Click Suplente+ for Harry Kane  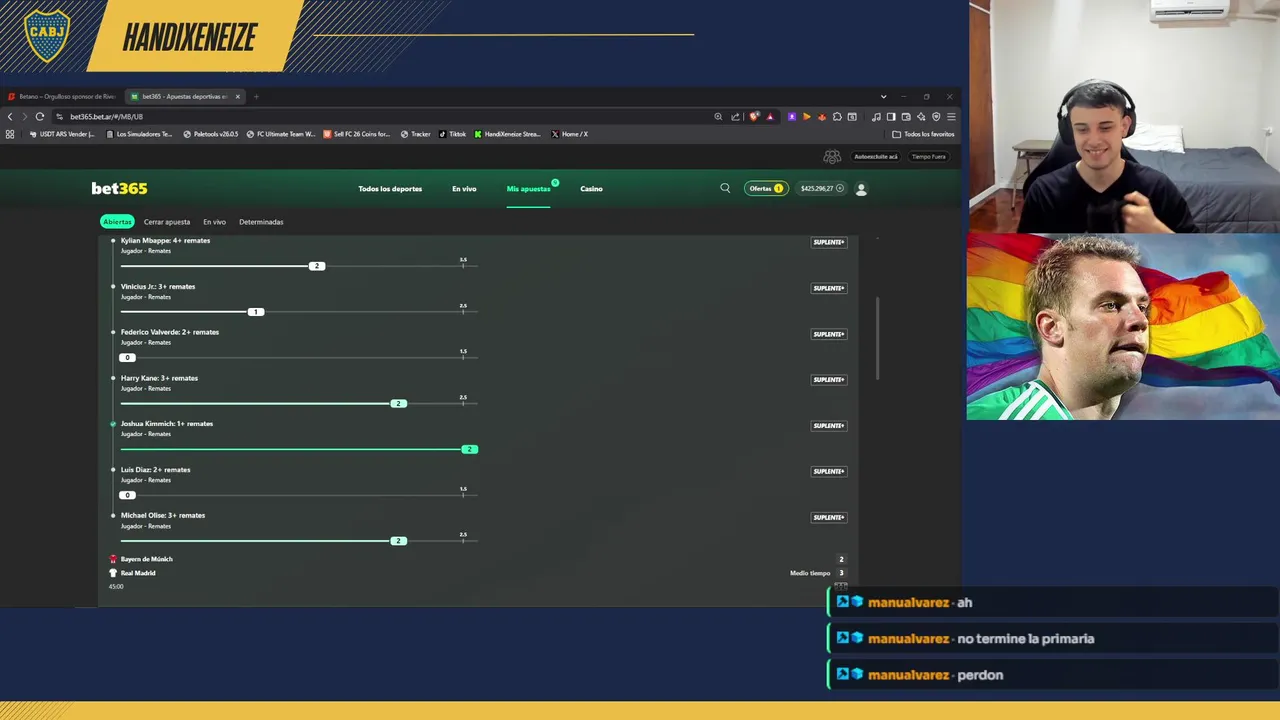[x=829, y=380]
